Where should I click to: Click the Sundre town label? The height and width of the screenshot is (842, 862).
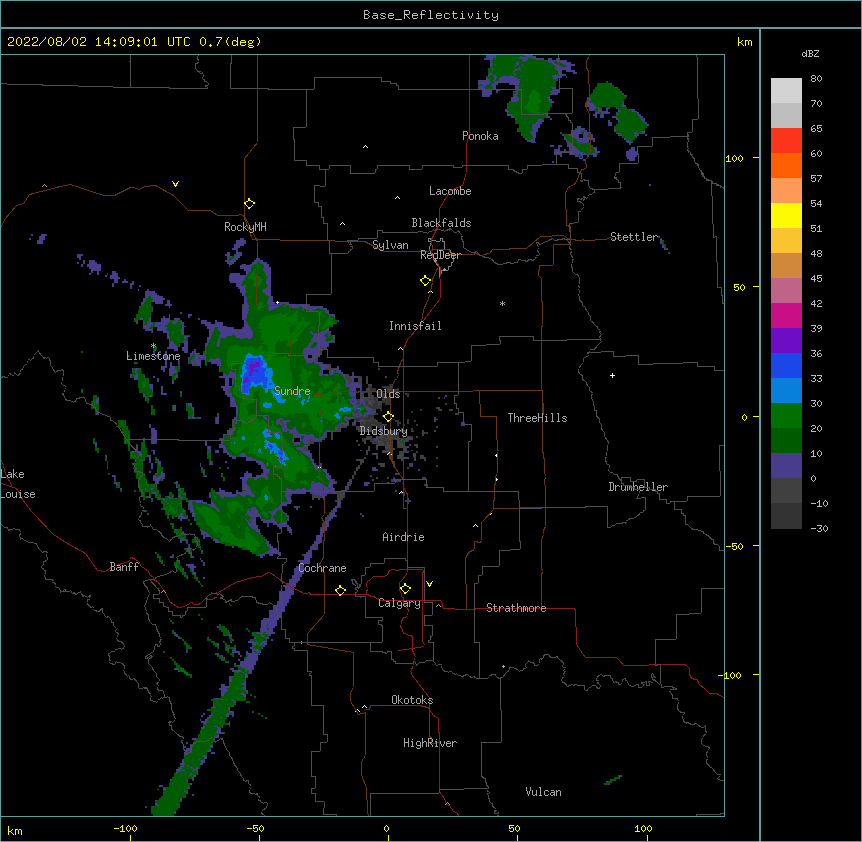pyautogui.click(x=292, y=391)
